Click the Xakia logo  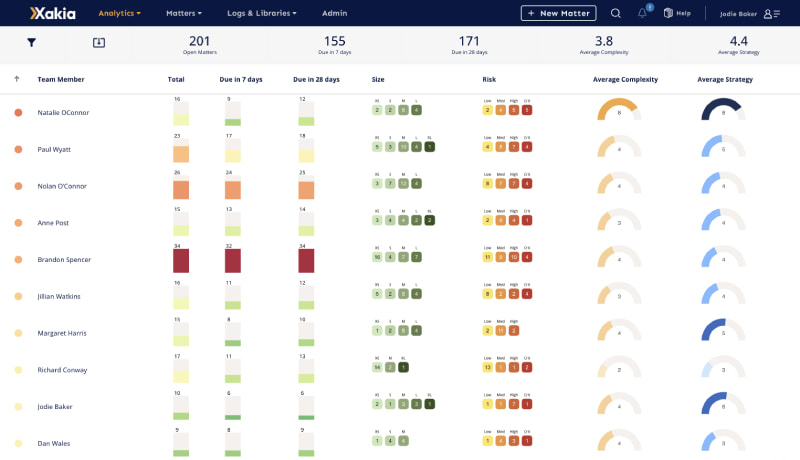click(x=53, y=13)
